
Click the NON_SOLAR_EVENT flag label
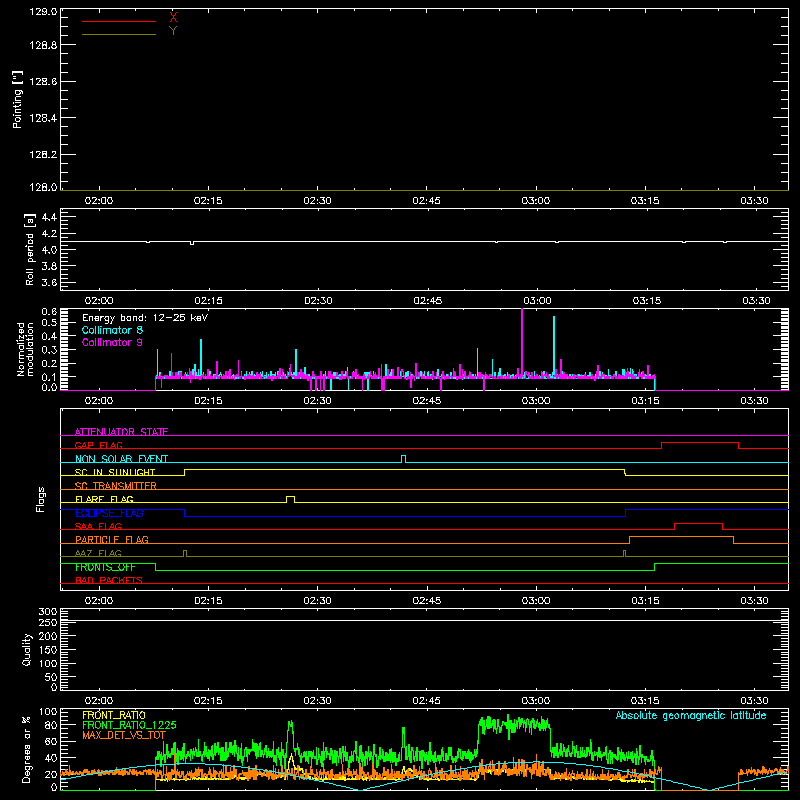click(121, 459)
